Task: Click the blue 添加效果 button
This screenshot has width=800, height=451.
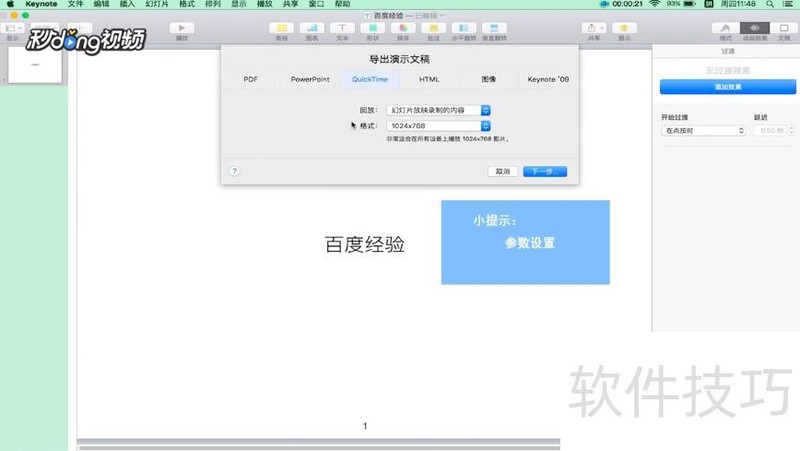Action: [x=728, y=87]
